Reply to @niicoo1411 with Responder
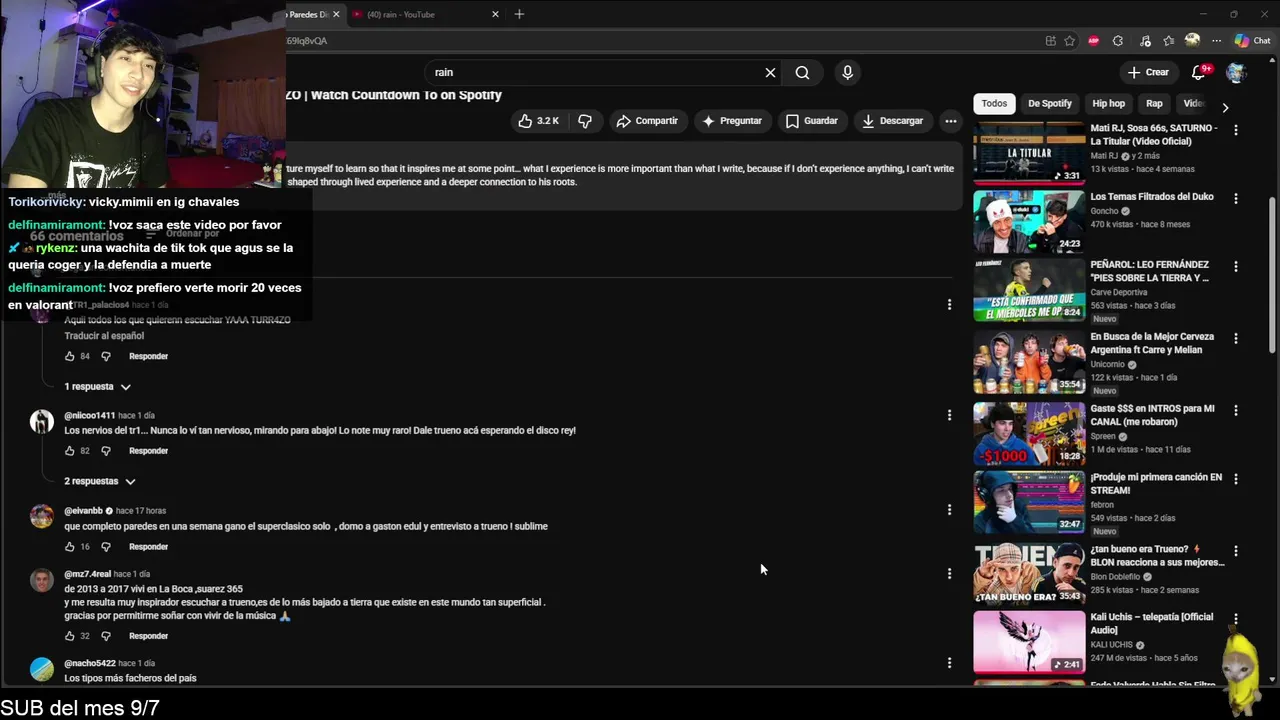This screenshot has width=1280, height=720. 148,451
